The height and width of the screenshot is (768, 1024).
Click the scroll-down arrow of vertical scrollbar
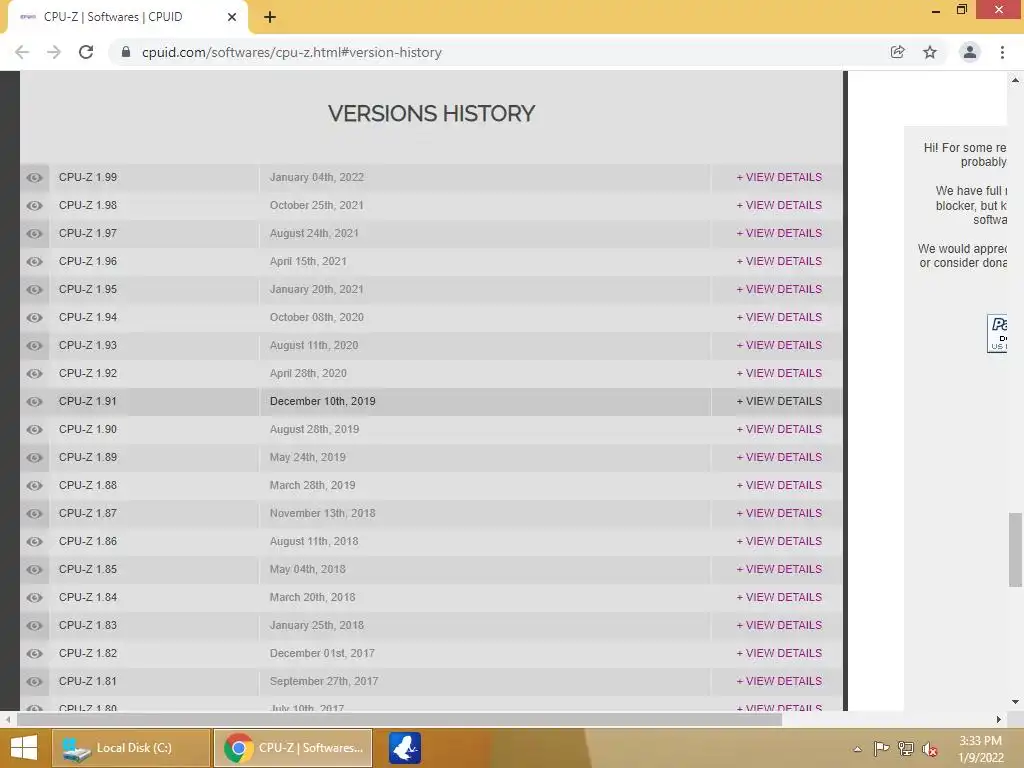pos(1015,702)
